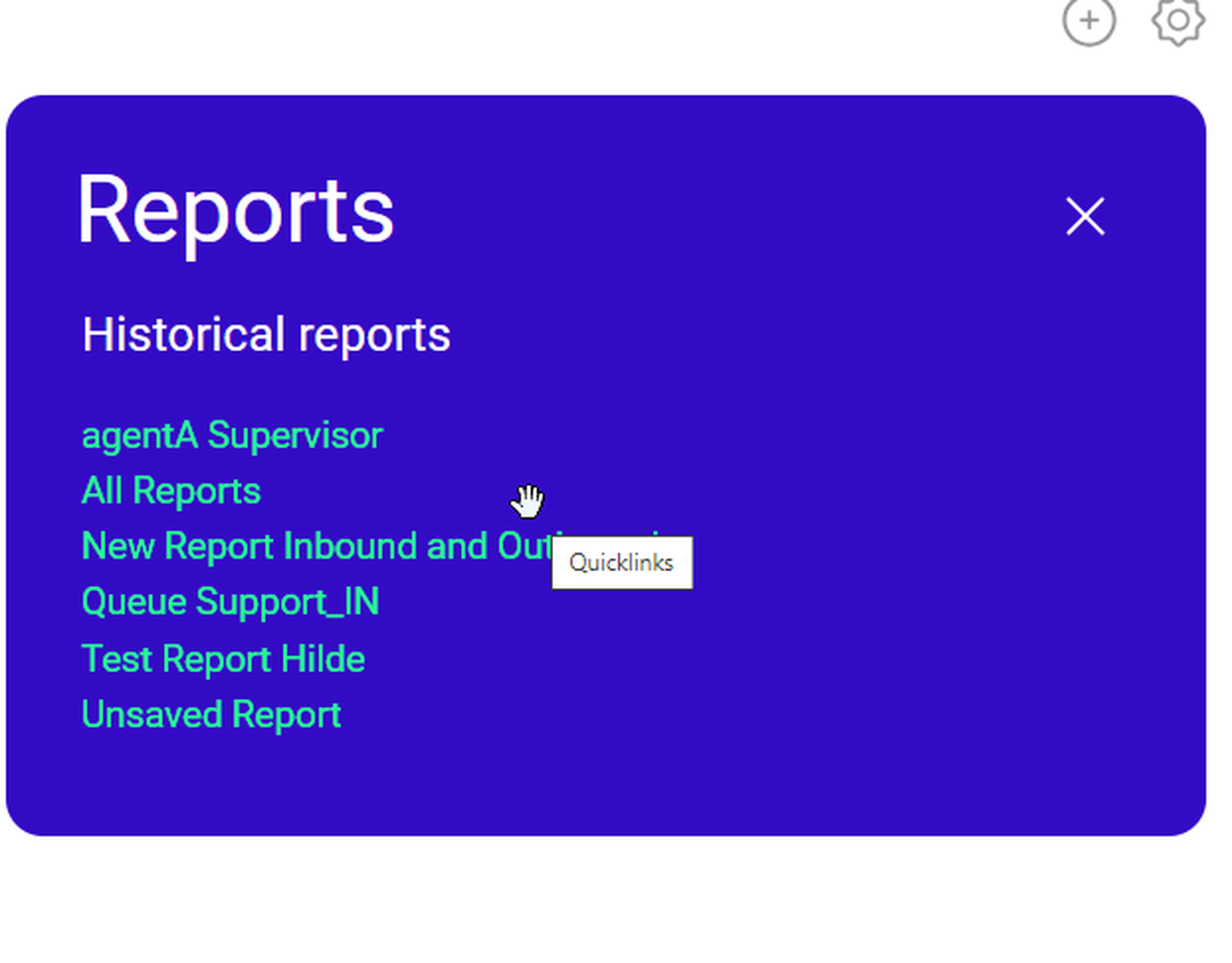
Task: Click the plus circle add icon
Action: pyautogui.click(x=1088, y=20)
